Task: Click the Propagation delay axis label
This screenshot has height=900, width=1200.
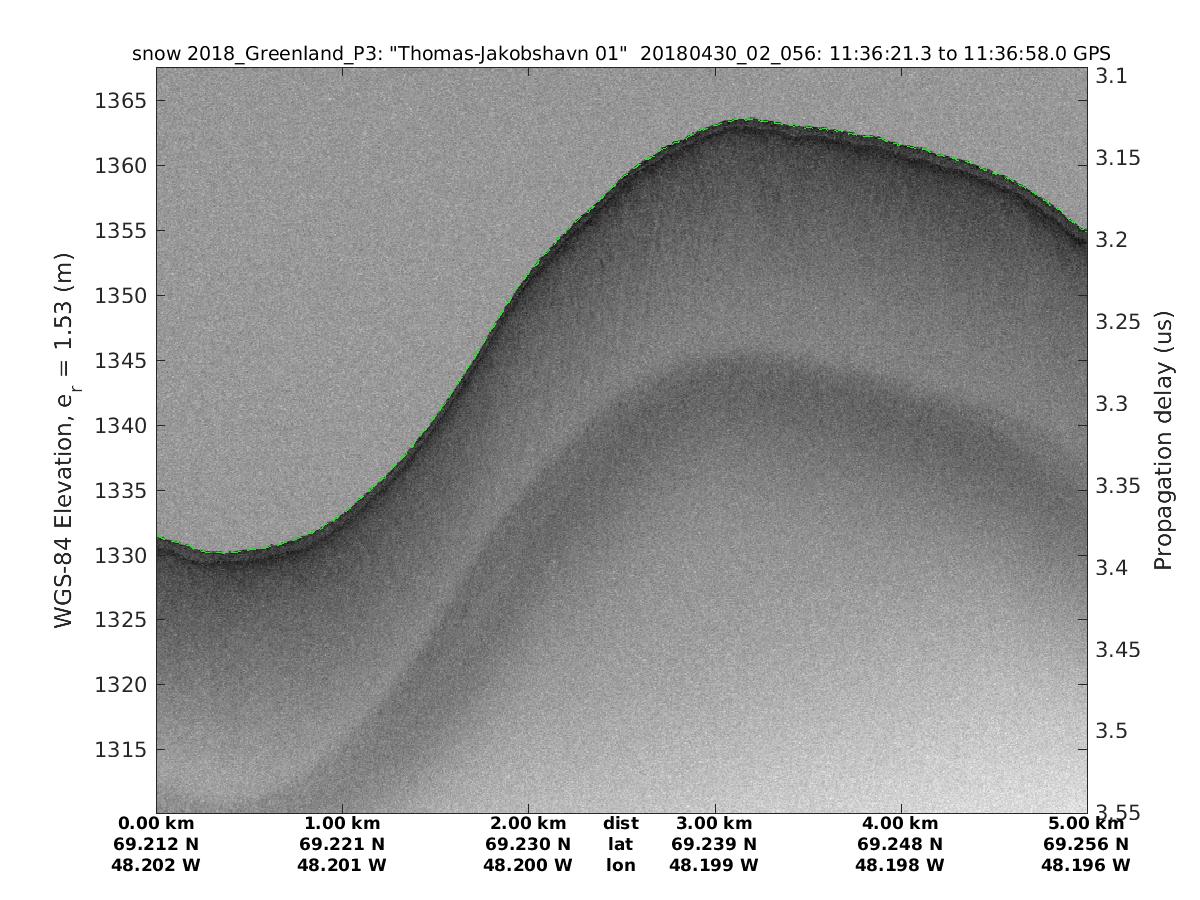Action: (x=1162, y=440)
